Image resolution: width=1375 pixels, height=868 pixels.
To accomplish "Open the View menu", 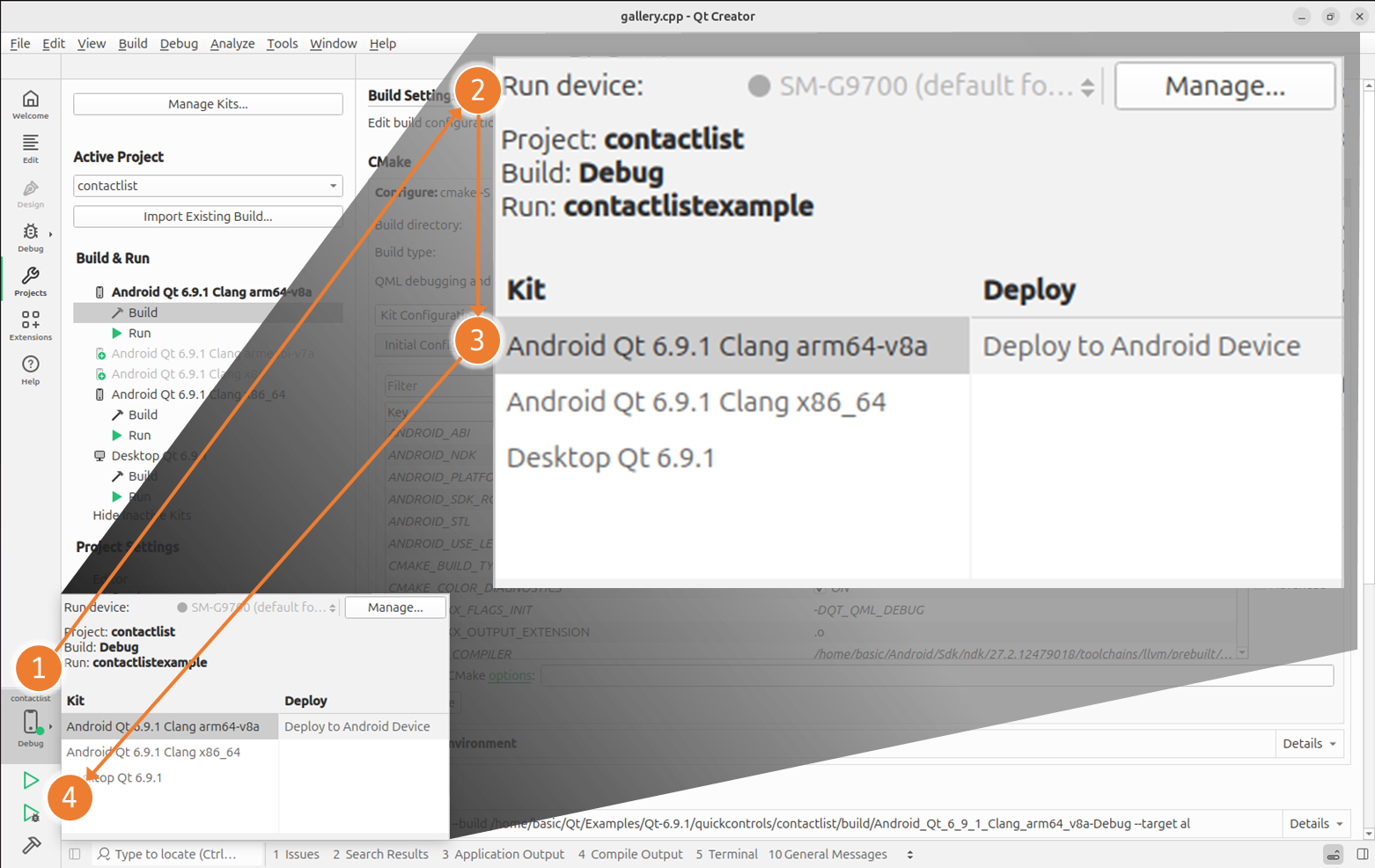I will [92, 43].
